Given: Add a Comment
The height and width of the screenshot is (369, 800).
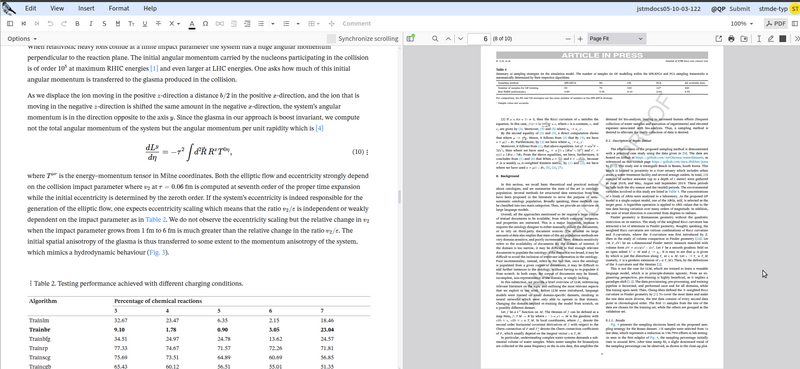Looking at the screenshot, I should [357, 23].
